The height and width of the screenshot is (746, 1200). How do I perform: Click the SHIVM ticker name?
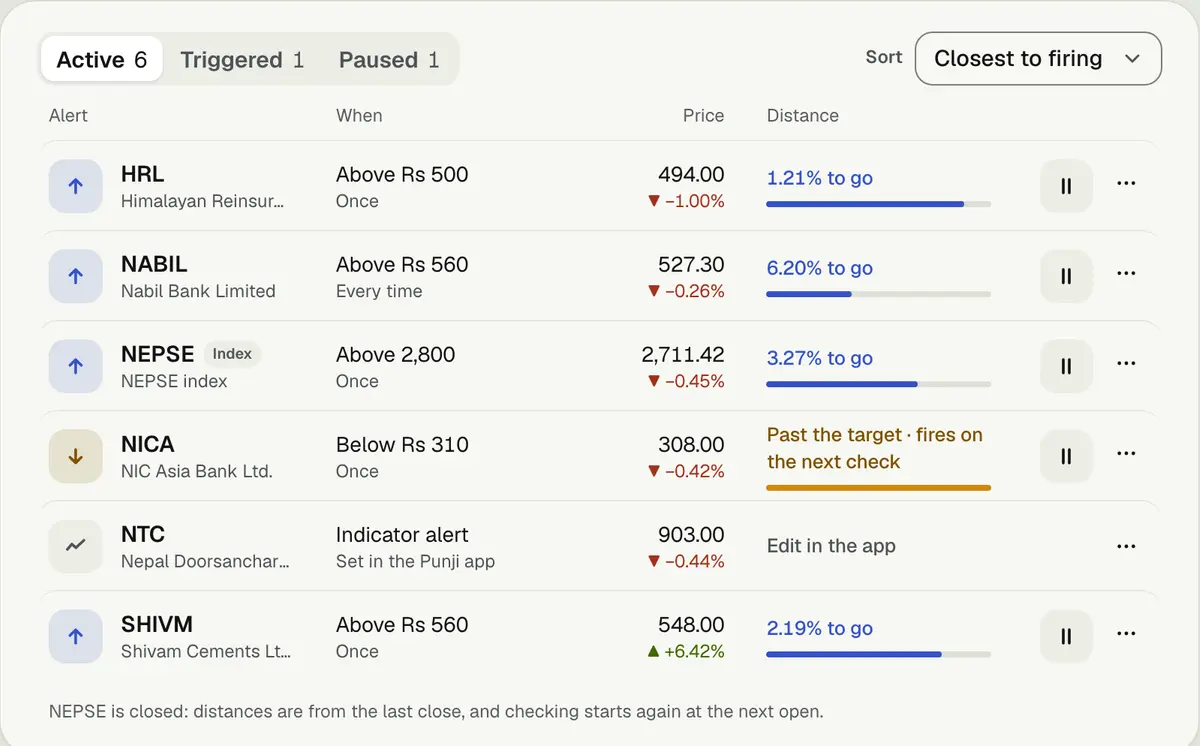(157, 625)
